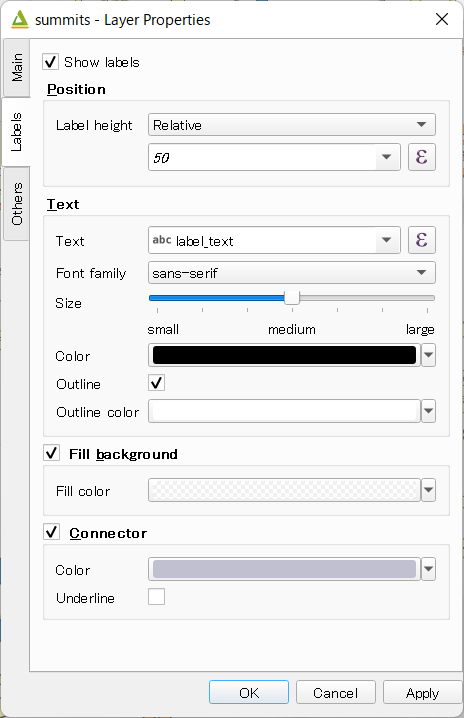Open the Font family sans-serif dropdown
Image resolution: width=464 pixels, height=718 pixels.
(291, 273)
